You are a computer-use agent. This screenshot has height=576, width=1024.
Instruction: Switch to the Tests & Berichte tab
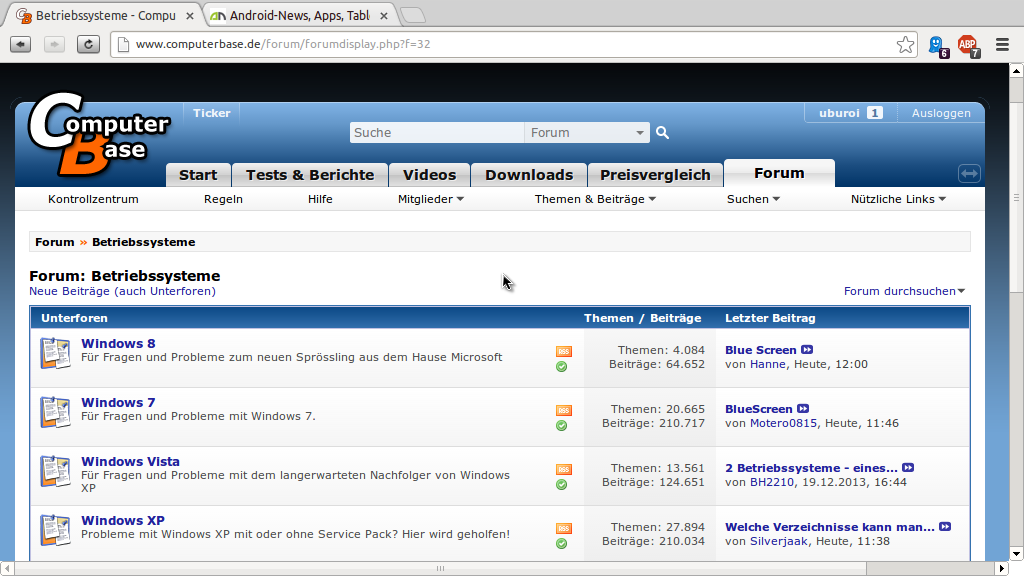[310, 175]
